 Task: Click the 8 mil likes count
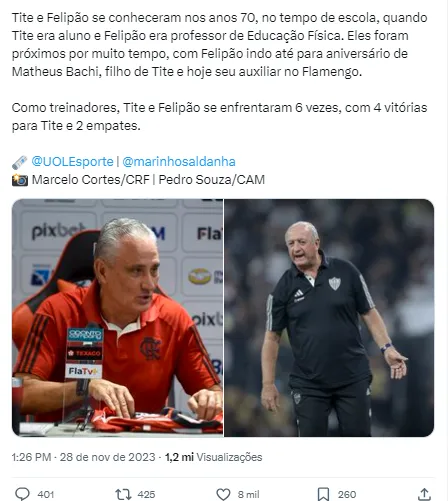click(x=248, y=494)
